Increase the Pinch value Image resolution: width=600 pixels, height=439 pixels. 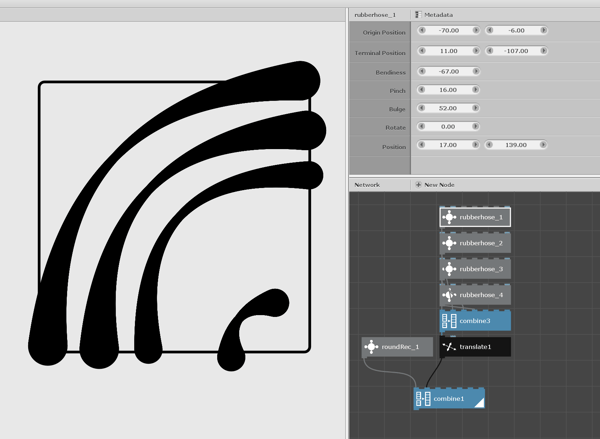475,90
